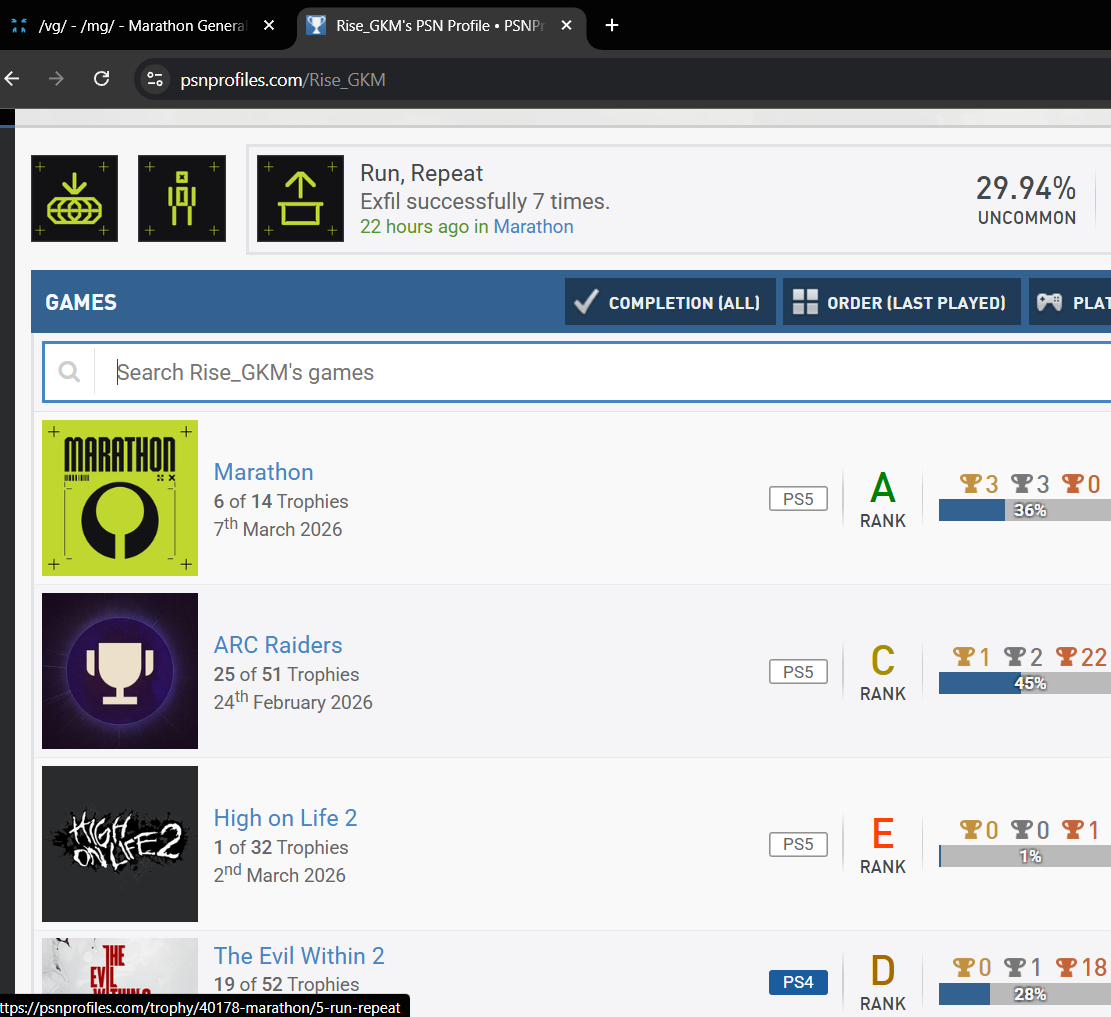Open the High on Life 2 cover thumbnail
Image resolution: width=1111 pixels, height=1017 pixels.
pos(120,844)
